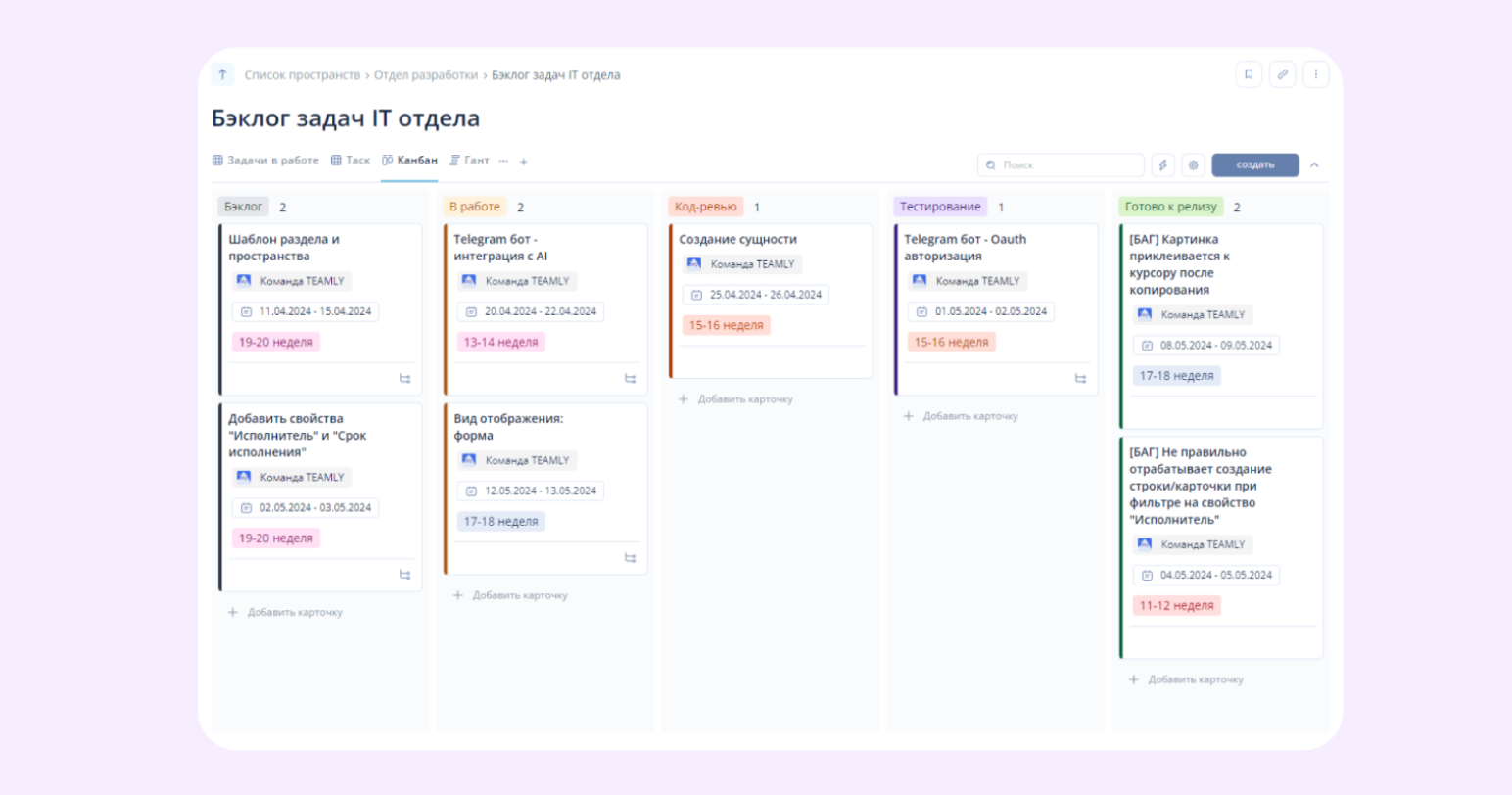Screen dimensions: 1512x795
Task: Focus the Поиск search field
Action: click(1062, 165)
